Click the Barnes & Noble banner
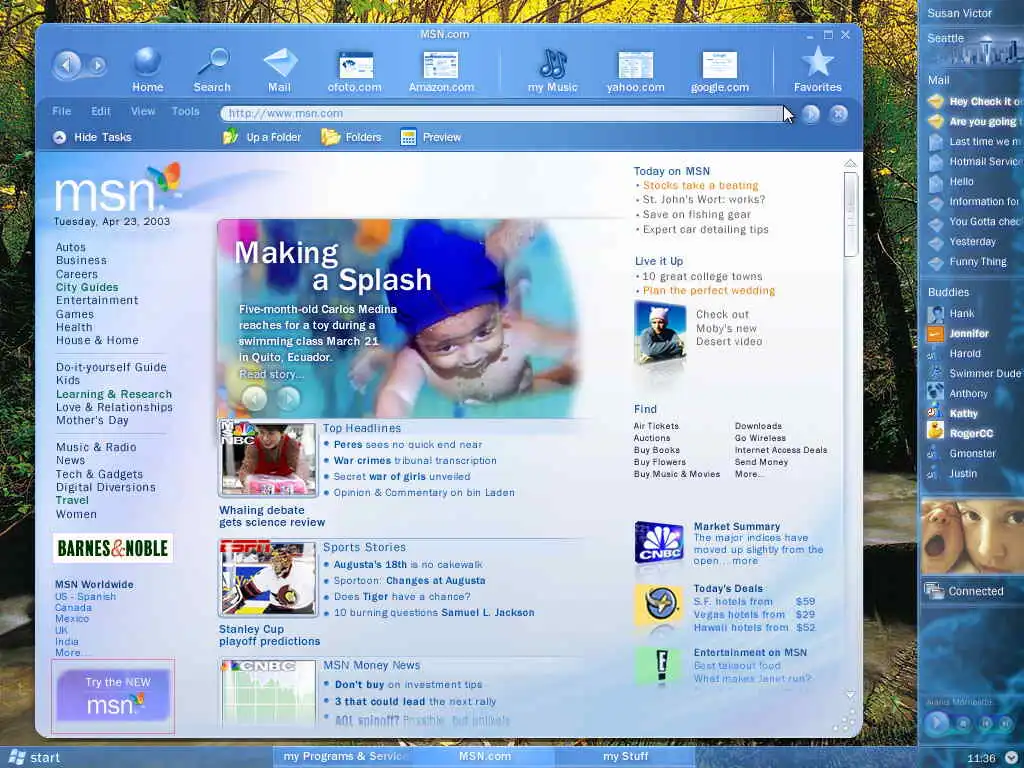This screenshot has width=1024, height=768. [113, 548]
